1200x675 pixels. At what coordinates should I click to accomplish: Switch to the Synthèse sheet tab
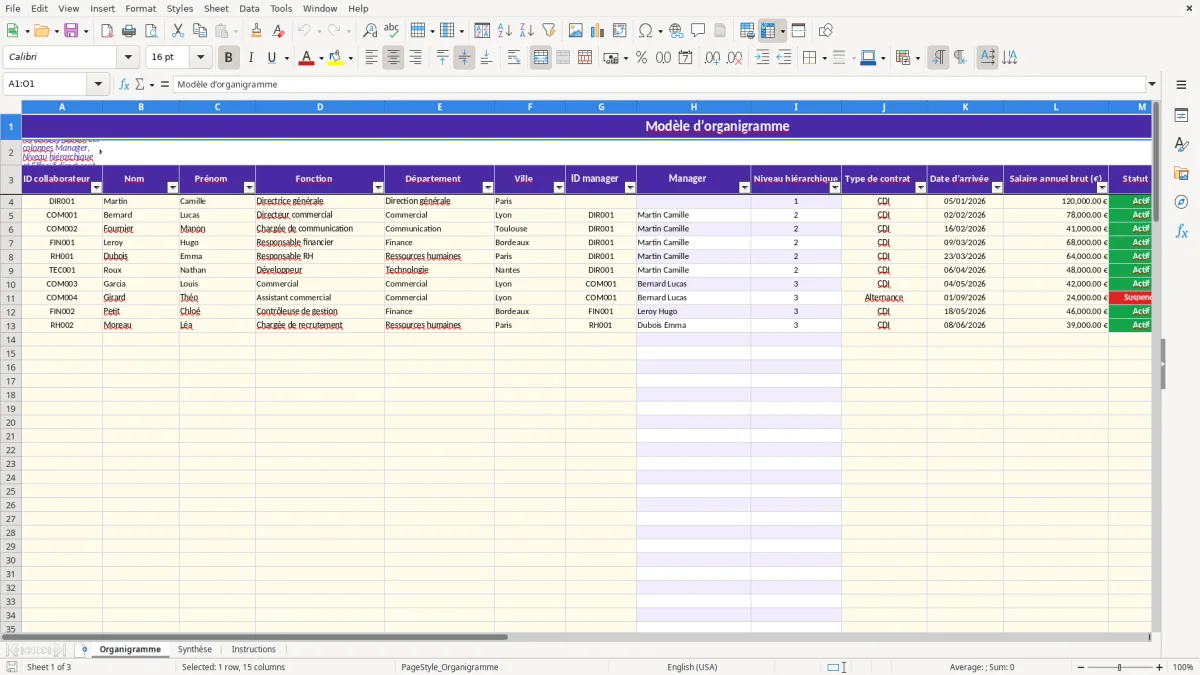tap(195, 649)
